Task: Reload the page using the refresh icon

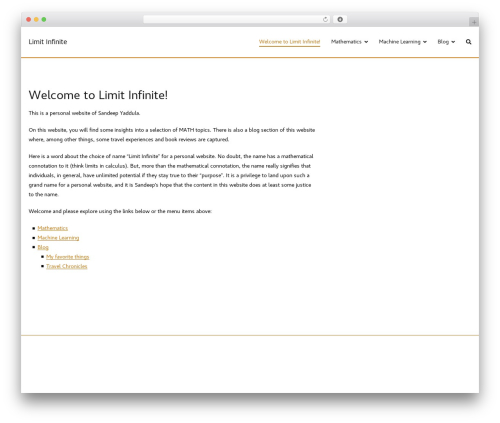Action: pyautogui.click(x=325, y=19)
